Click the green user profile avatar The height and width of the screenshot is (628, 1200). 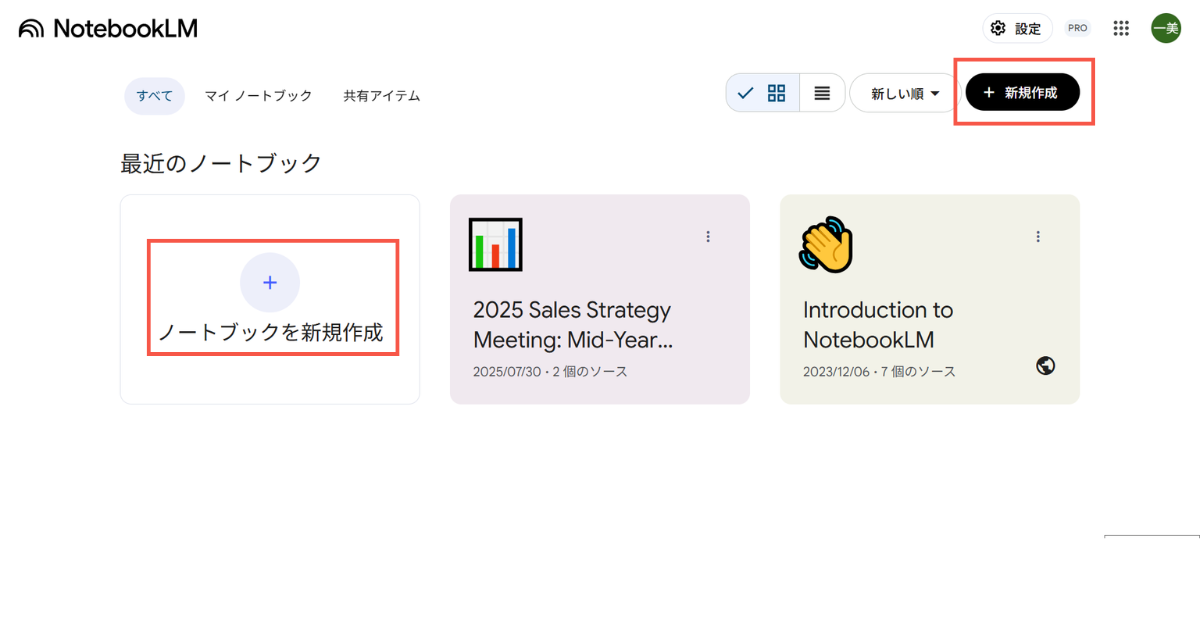coord(1165,28)
